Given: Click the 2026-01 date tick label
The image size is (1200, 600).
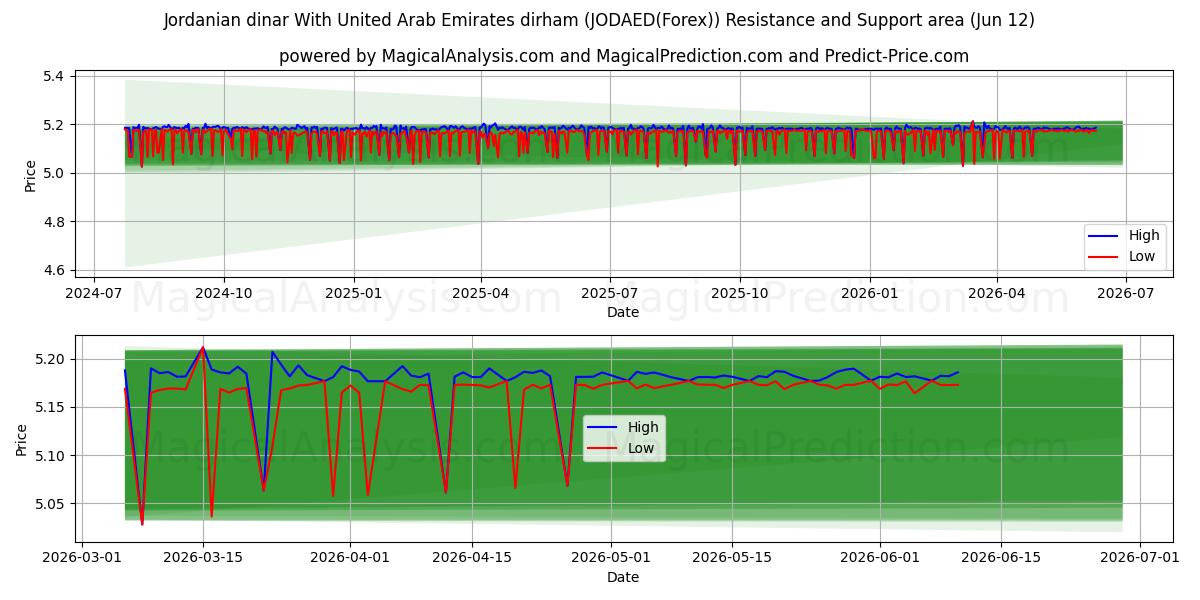Looking at the screenshot, I should pyautogui.click(x=869, y=294).
